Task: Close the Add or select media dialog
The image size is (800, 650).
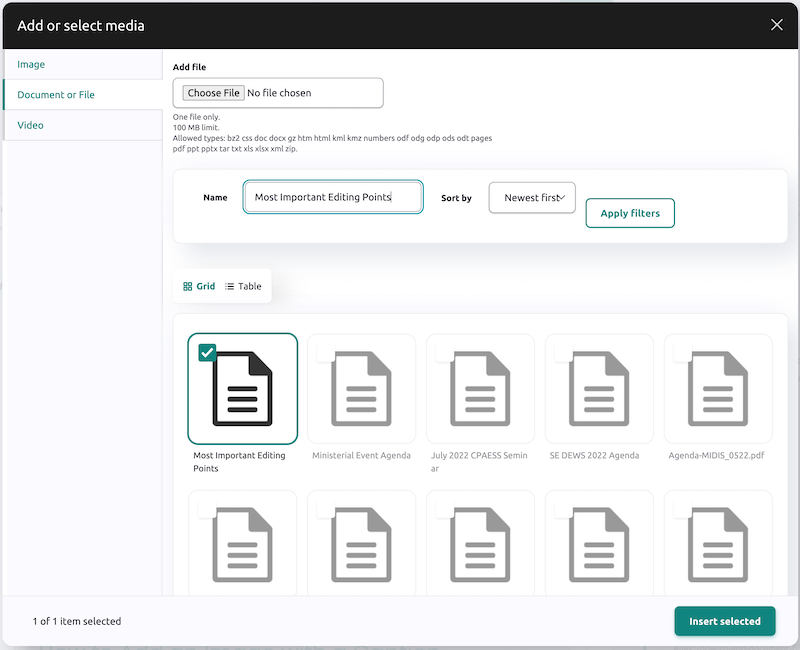Action: pos(777,25)
